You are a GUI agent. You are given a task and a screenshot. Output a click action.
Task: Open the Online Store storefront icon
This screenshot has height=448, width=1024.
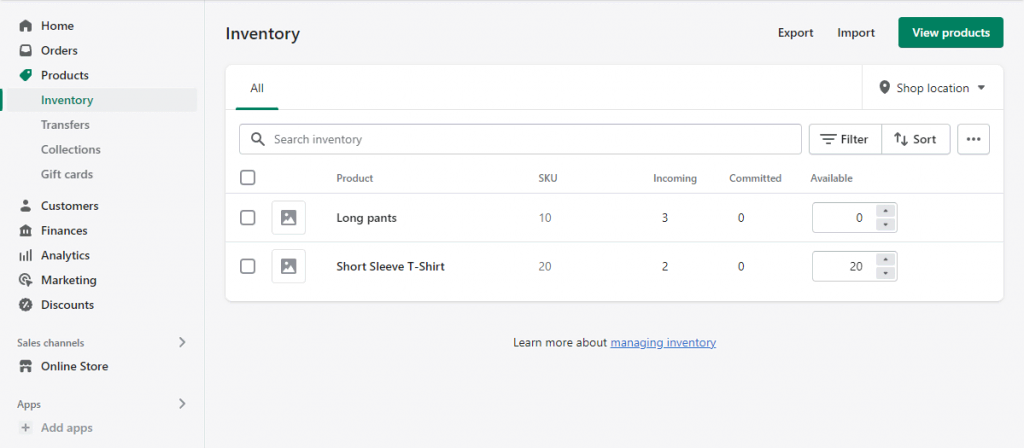point(26,367)
